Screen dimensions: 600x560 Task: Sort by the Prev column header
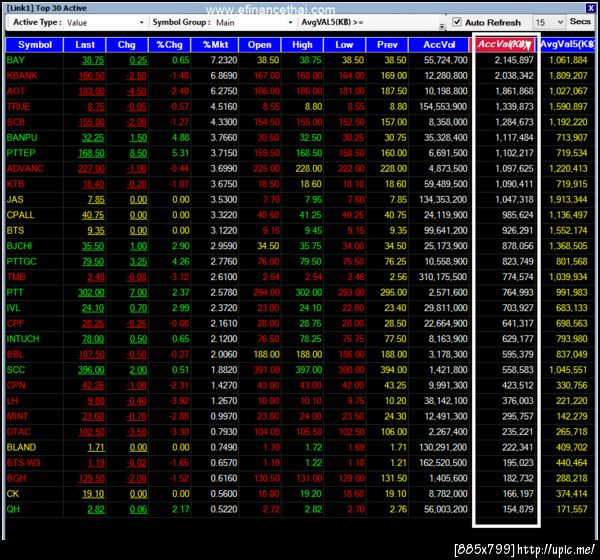[387, 45]
